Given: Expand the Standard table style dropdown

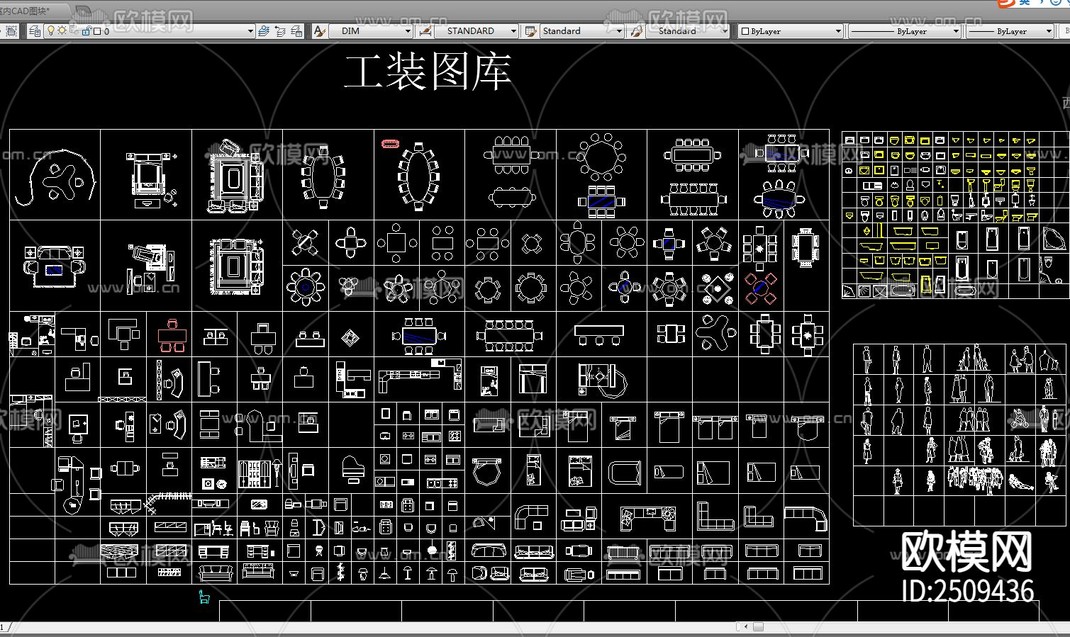Looking at the screenshot, I should pyautogui.click(x=619, y=31).
